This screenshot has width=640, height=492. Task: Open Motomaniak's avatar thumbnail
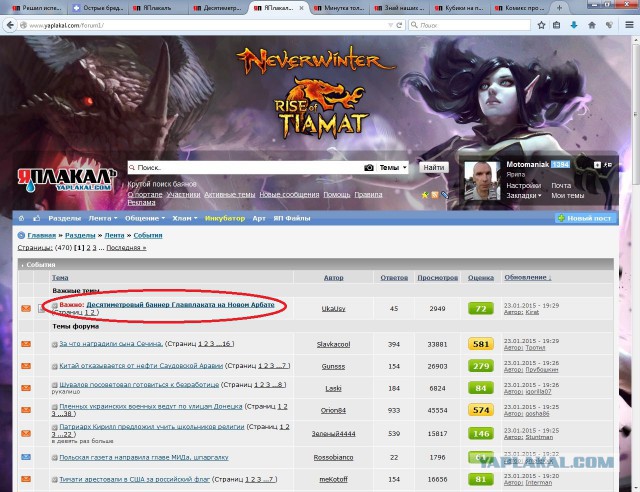click(x=482, y=180)
